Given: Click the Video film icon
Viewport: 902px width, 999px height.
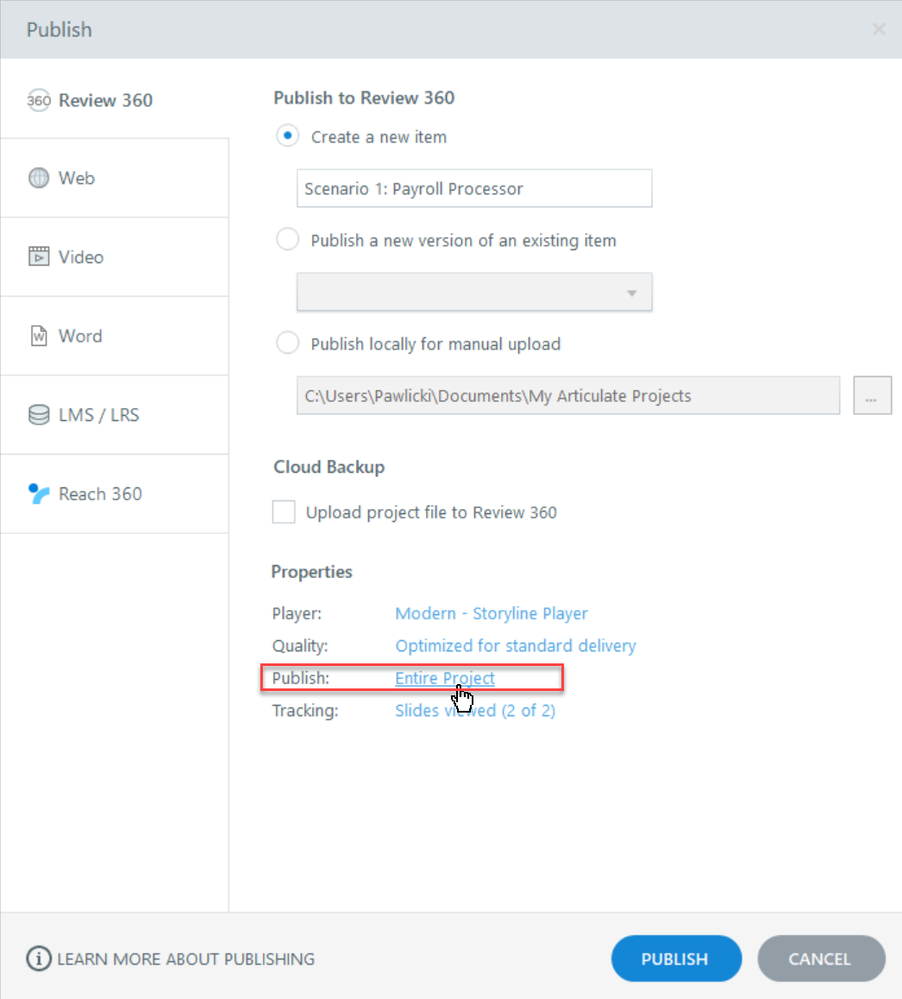Looking at the screenshot, I should click(x=39, y=256).
